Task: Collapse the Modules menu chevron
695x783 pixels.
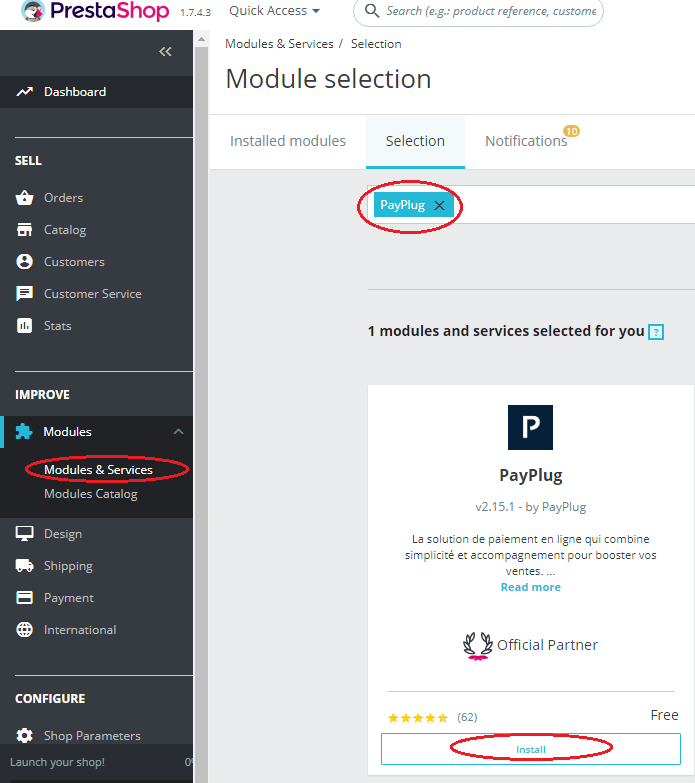Action: 178,431
